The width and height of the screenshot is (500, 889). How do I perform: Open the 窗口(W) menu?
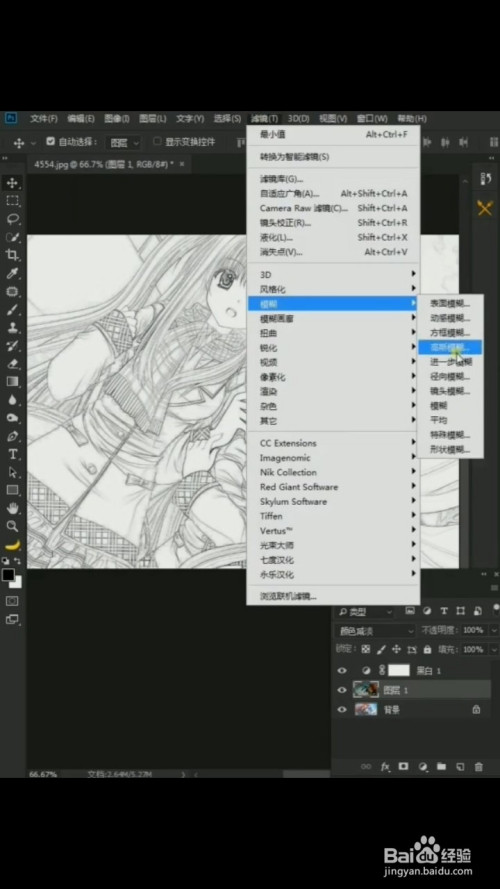[372, 118]
